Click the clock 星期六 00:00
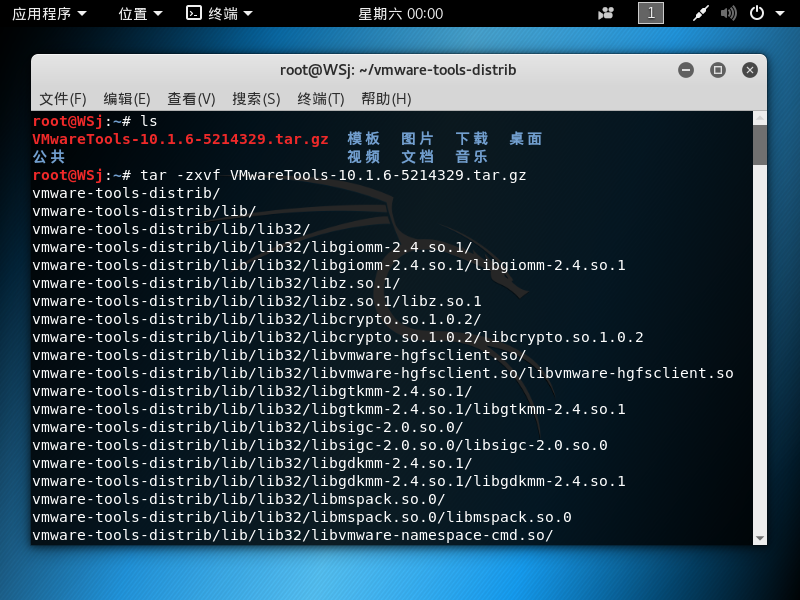Image resolution: width=800 pixels, height=600 pixels. pos(401,14)
